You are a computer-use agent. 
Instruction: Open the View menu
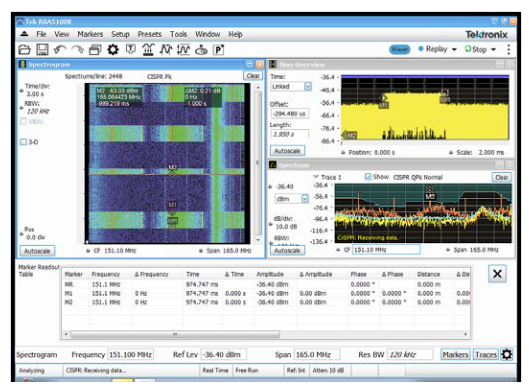[62, 34]
